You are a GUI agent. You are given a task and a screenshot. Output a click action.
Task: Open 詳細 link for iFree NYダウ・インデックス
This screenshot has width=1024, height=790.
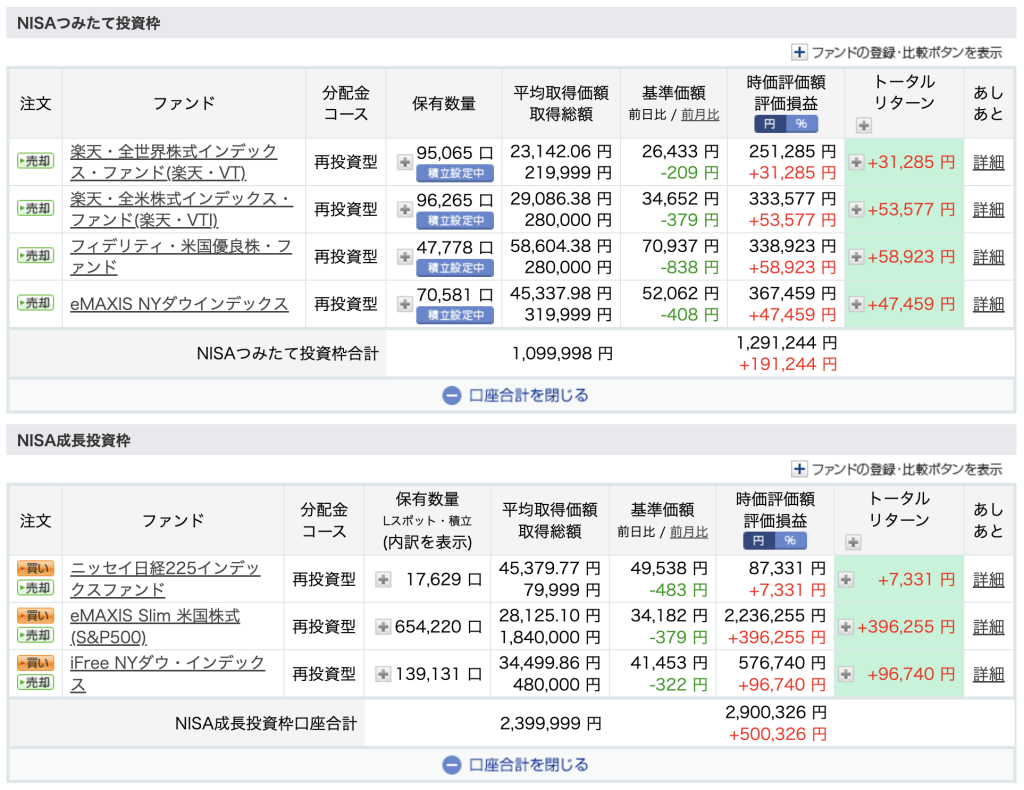(x=988, y=674)
